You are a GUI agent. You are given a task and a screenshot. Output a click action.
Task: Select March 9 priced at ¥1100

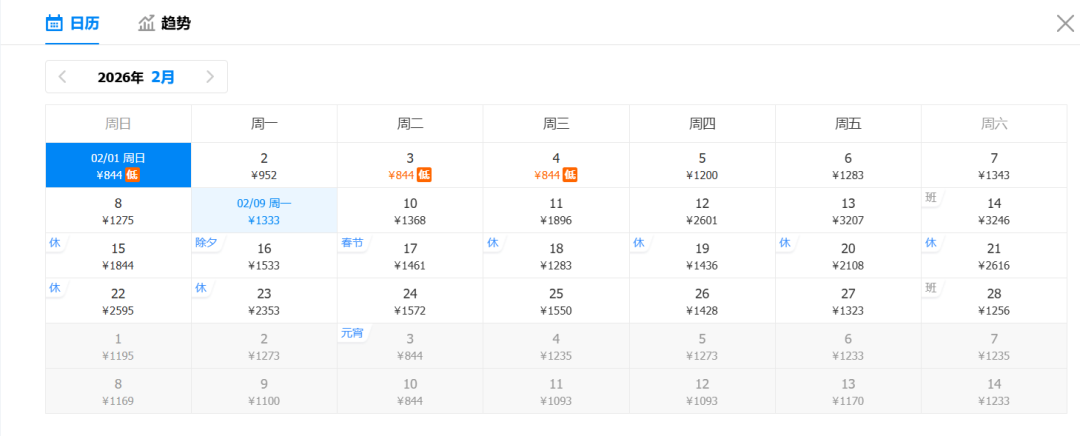click(264, 391)
